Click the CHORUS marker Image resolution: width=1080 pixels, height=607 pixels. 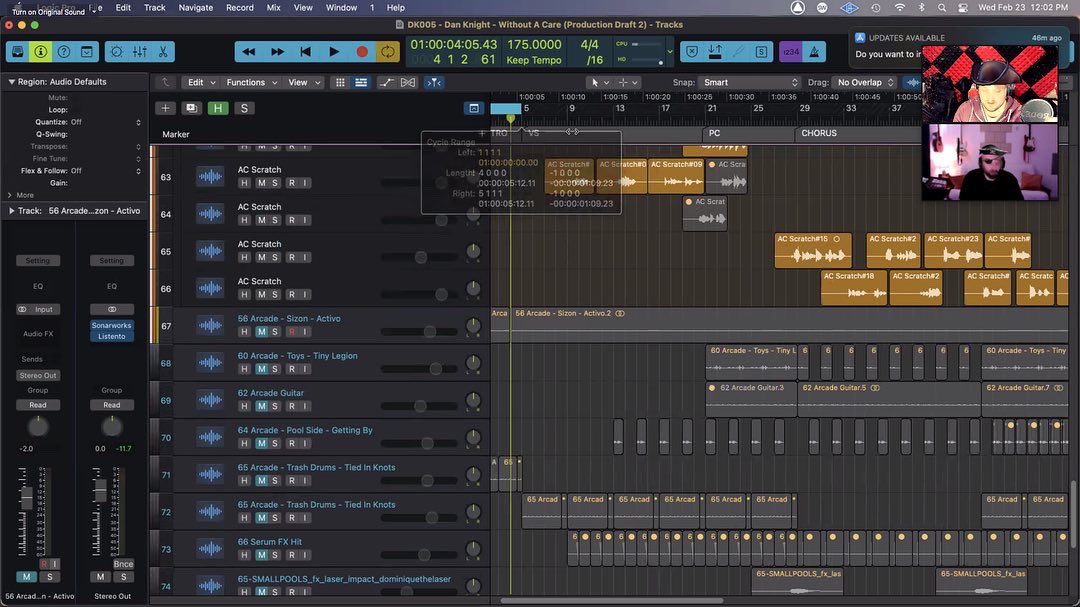click(x=819, y=133)
